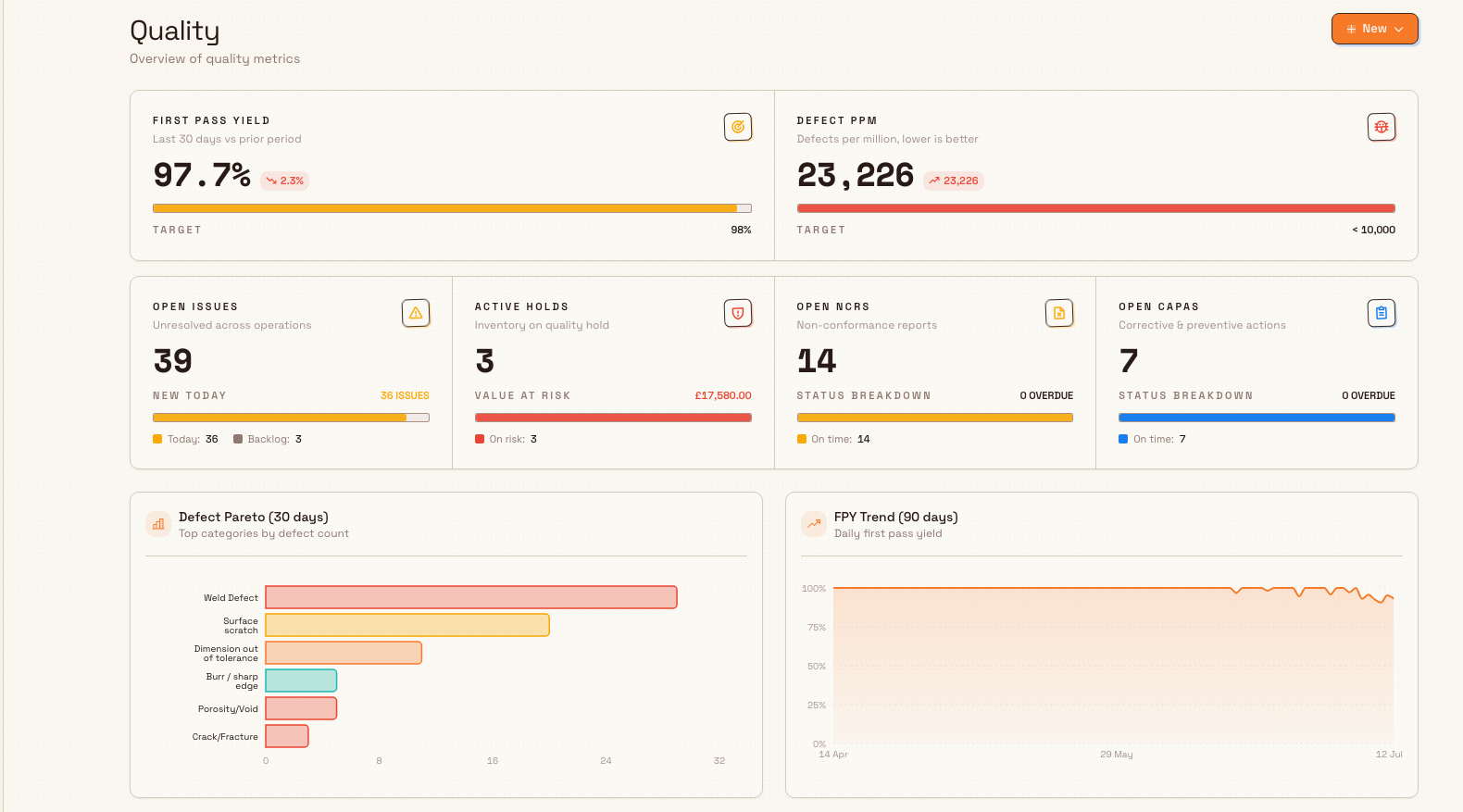Viewport: 1463px width, 812px height.
Task: Click the First Pass Yield target icon
Action: (738, 127)
